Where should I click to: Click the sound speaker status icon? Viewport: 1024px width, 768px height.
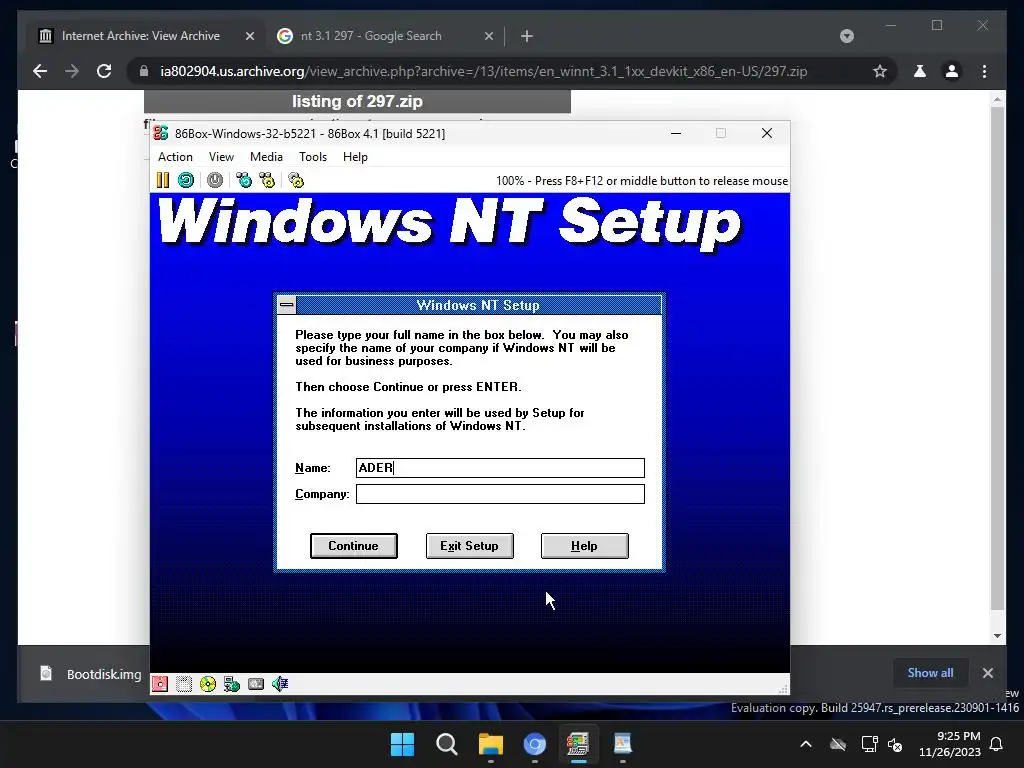click(x=280, y=684)
